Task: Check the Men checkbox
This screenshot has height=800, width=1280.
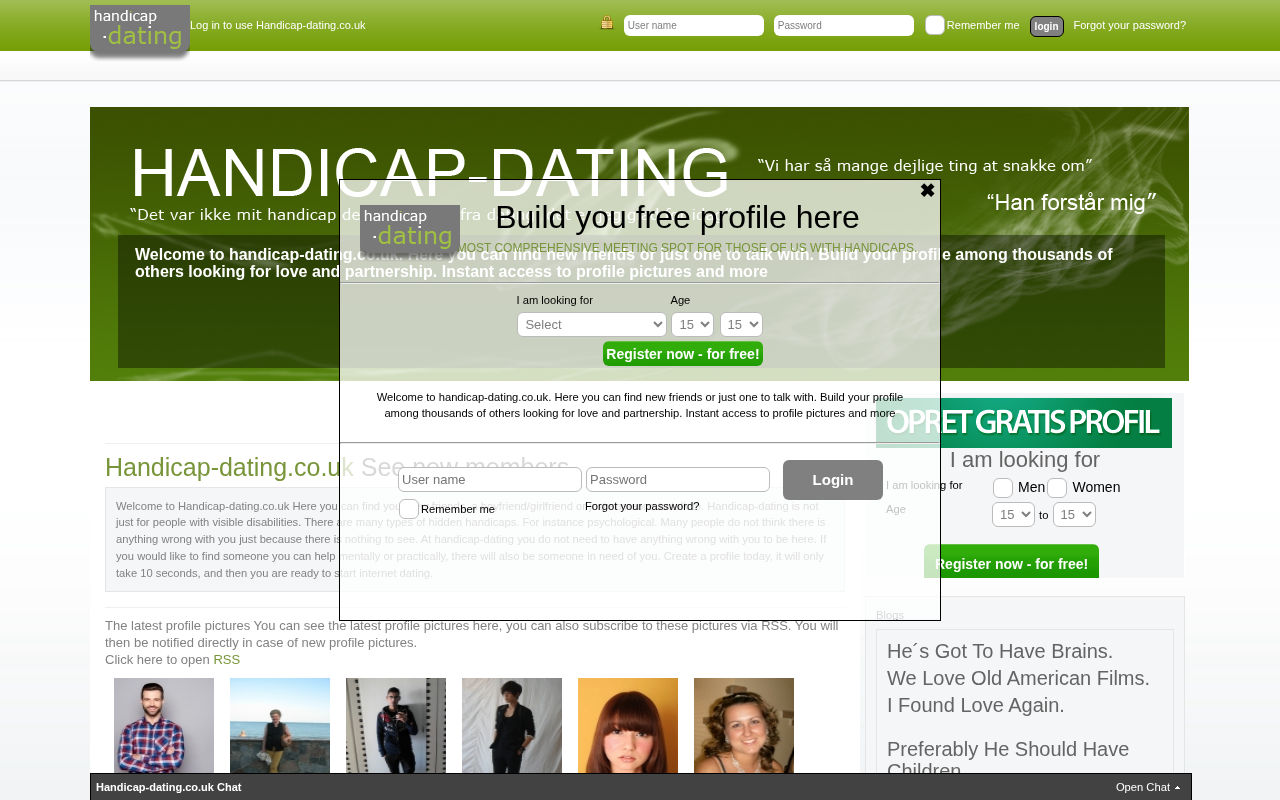Action: (x=1003, y=488)
